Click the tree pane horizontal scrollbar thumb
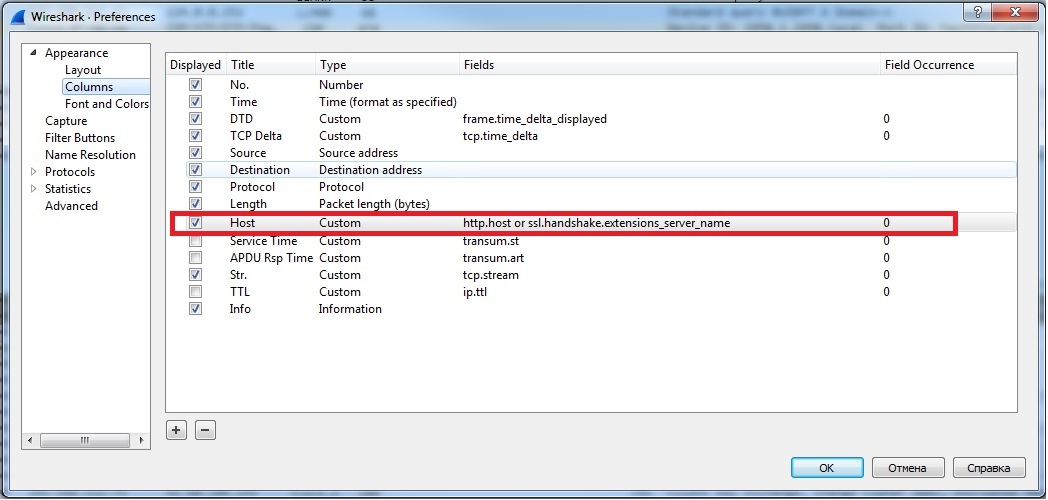 click(84, 441)
